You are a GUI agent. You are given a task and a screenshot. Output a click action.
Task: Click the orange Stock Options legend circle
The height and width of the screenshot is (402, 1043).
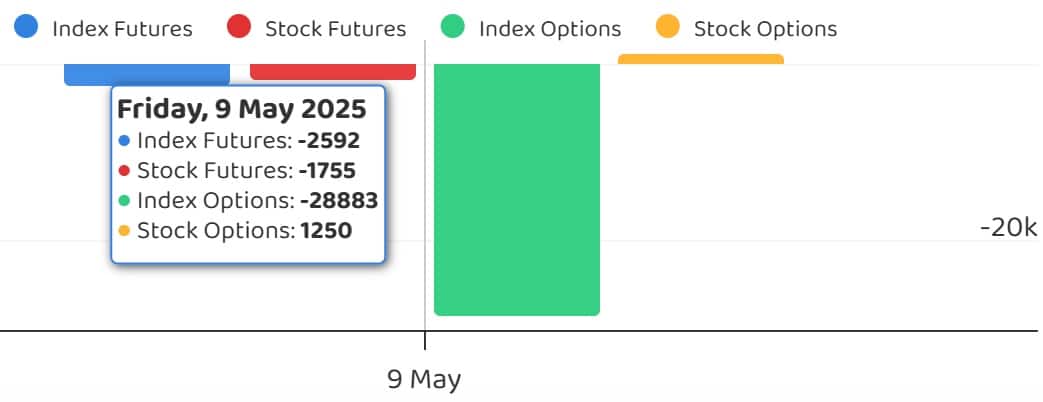668,28
